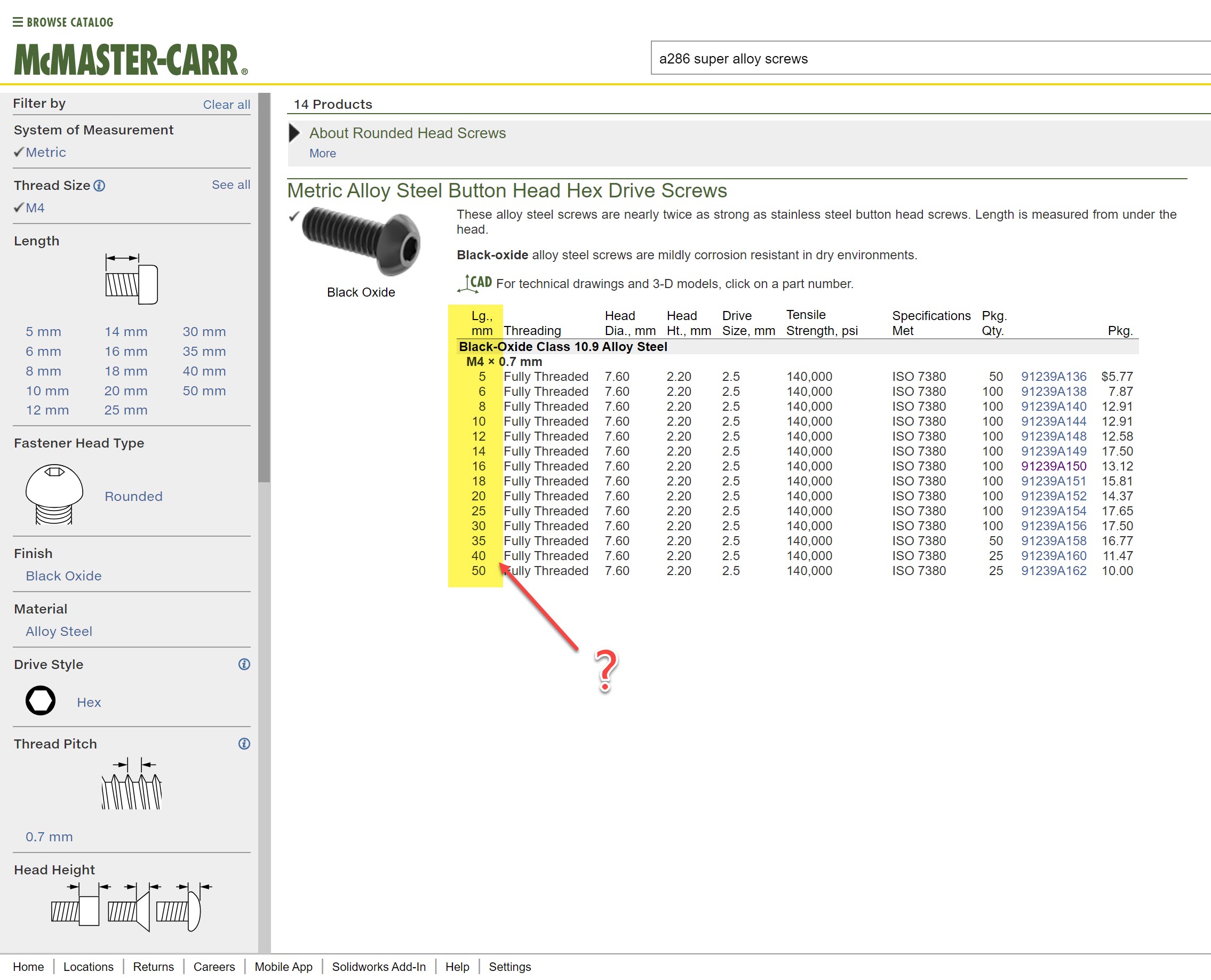Click the CAD icon in description
Screen dimensions: 1211x980
pos(474,283)
